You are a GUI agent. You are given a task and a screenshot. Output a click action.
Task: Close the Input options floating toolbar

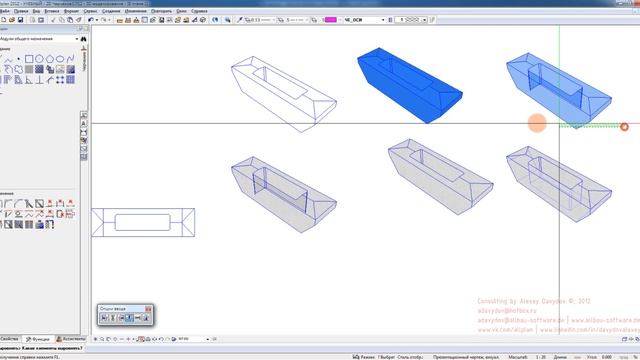148,309
